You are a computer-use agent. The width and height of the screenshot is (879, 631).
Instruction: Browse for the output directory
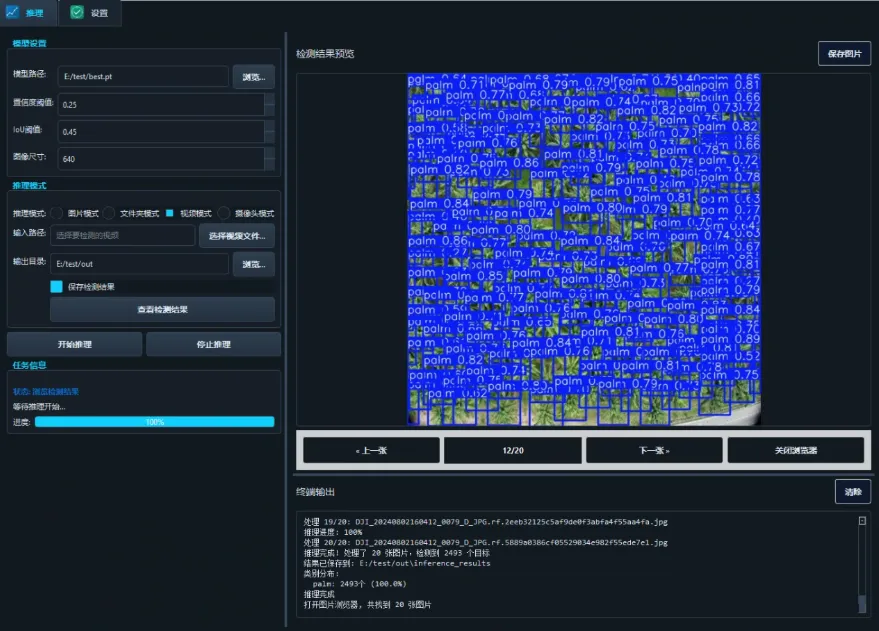[x=254, y=264]
